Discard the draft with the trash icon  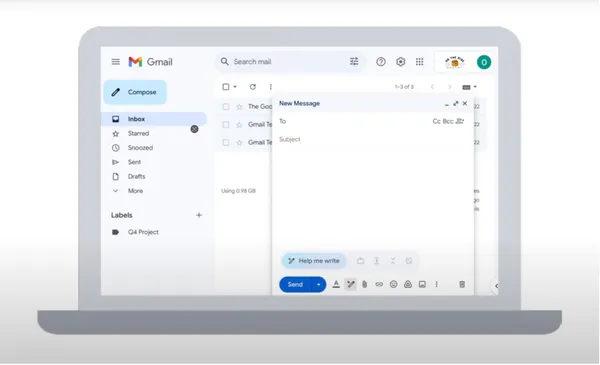click(x=462, y=284)
